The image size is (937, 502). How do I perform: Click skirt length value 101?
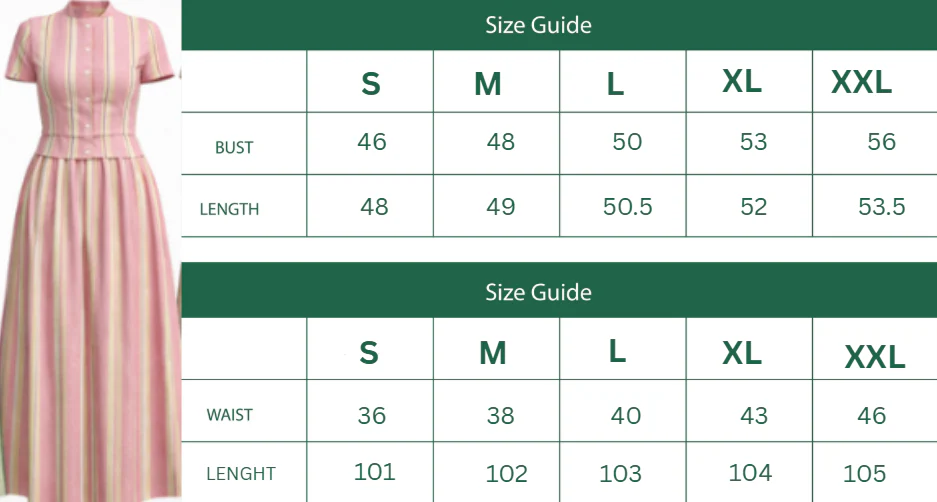tap(375, 472)
